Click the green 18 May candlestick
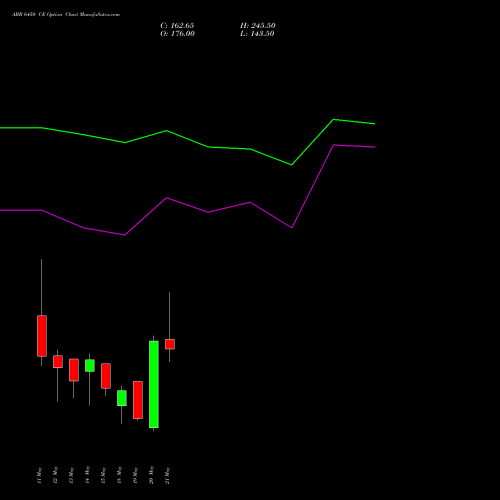The width and height of the screenshot is (500, 500). 122,398
